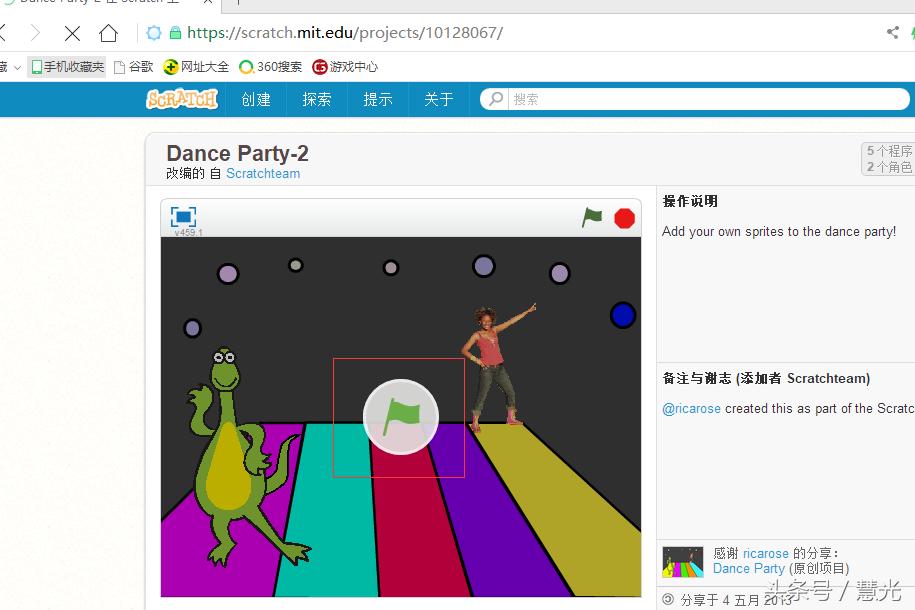
Task: Open the Scratchteam profile link
Action: pyautogui.click(x=263, y=173)
